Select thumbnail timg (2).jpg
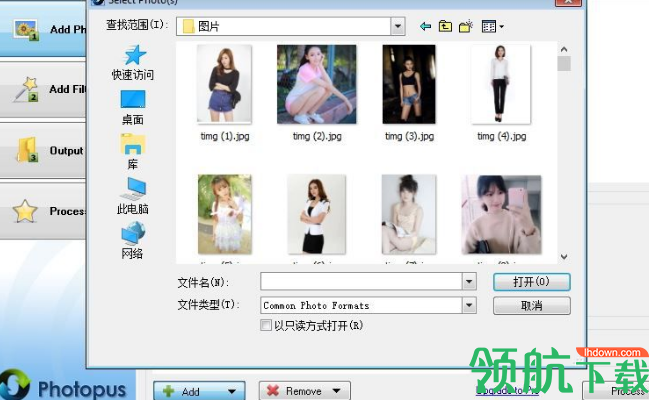 pyautogui.click(x=317, y=84)
